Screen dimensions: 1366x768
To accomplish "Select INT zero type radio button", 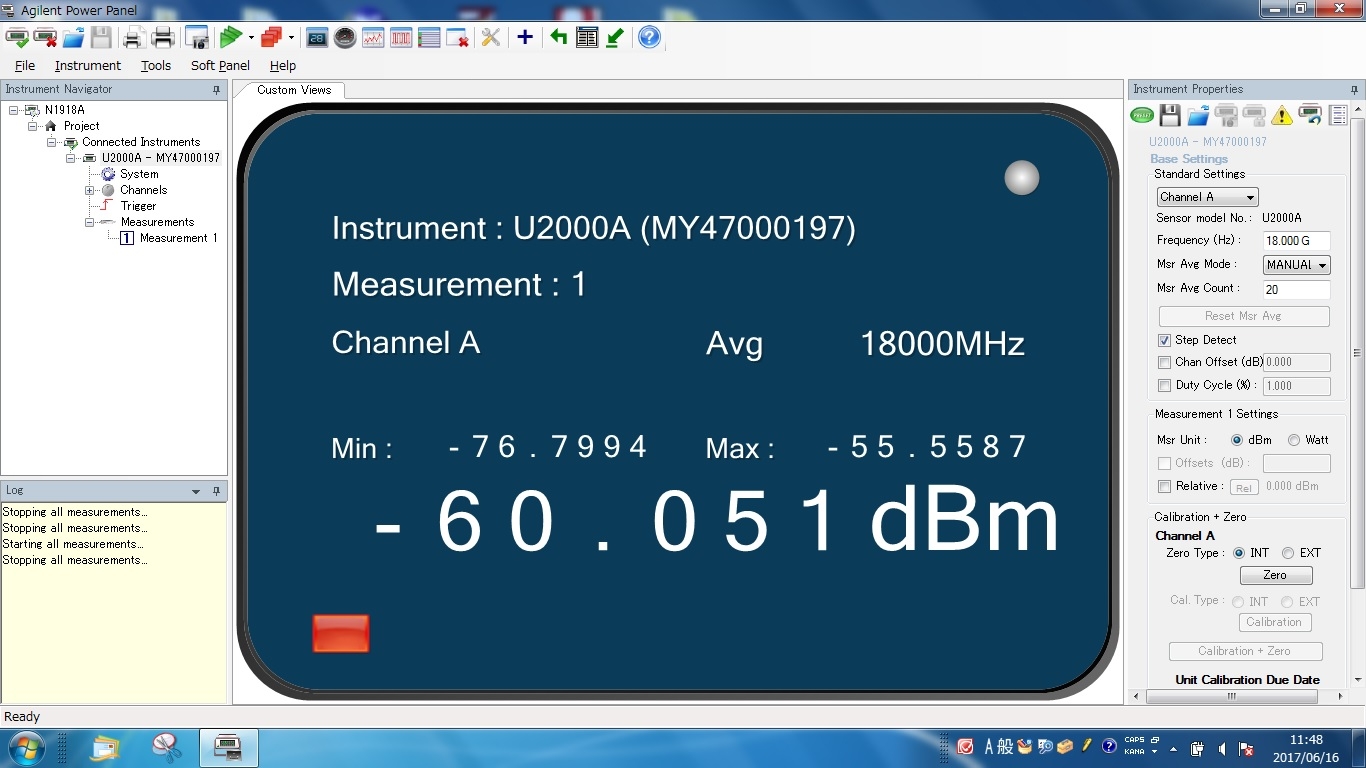I will coord(1239,553).
